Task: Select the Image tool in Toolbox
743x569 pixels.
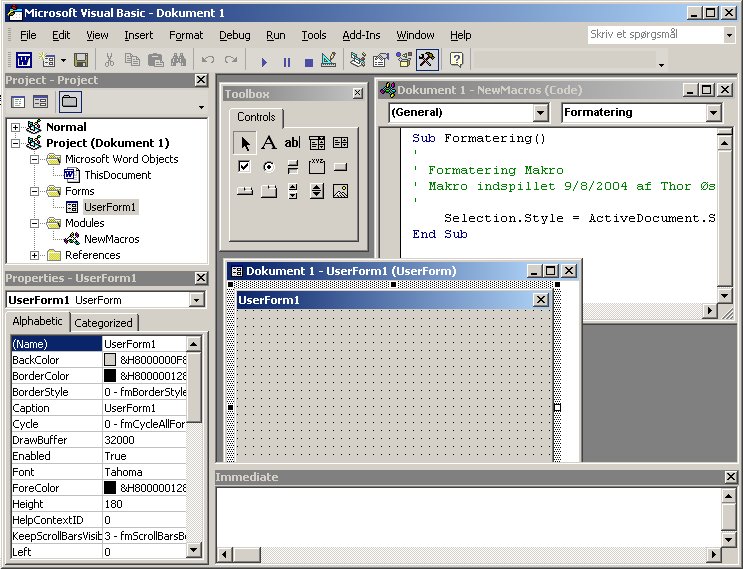Action: coord(340,191)
